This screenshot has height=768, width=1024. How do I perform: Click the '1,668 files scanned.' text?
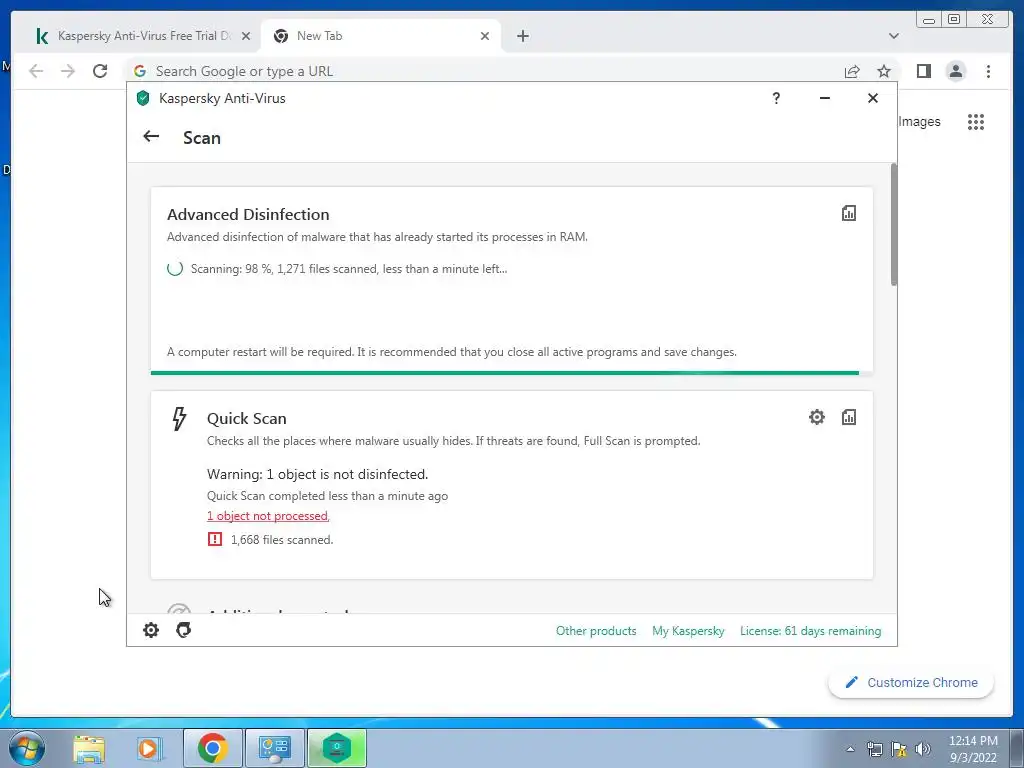pyautogui.click(x=282, y=540)
